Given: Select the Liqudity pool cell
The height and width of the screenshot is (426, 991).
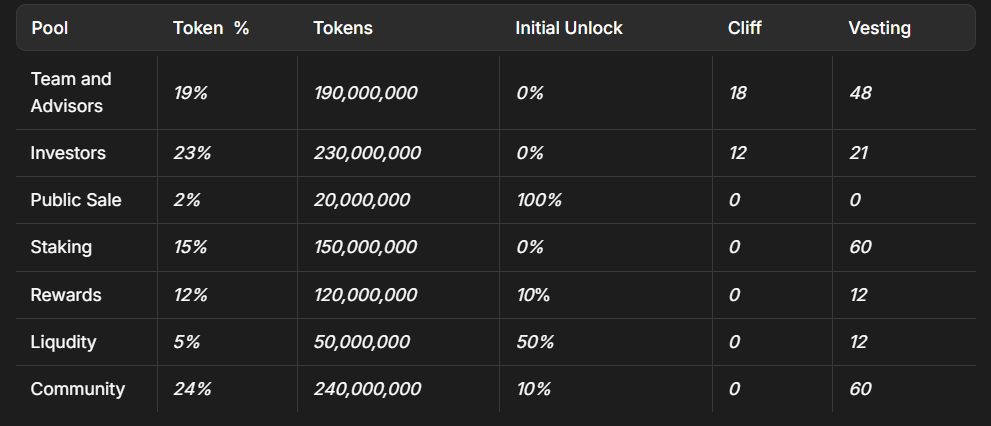Looking at the screenshot, I should click(x=64, y=342).
